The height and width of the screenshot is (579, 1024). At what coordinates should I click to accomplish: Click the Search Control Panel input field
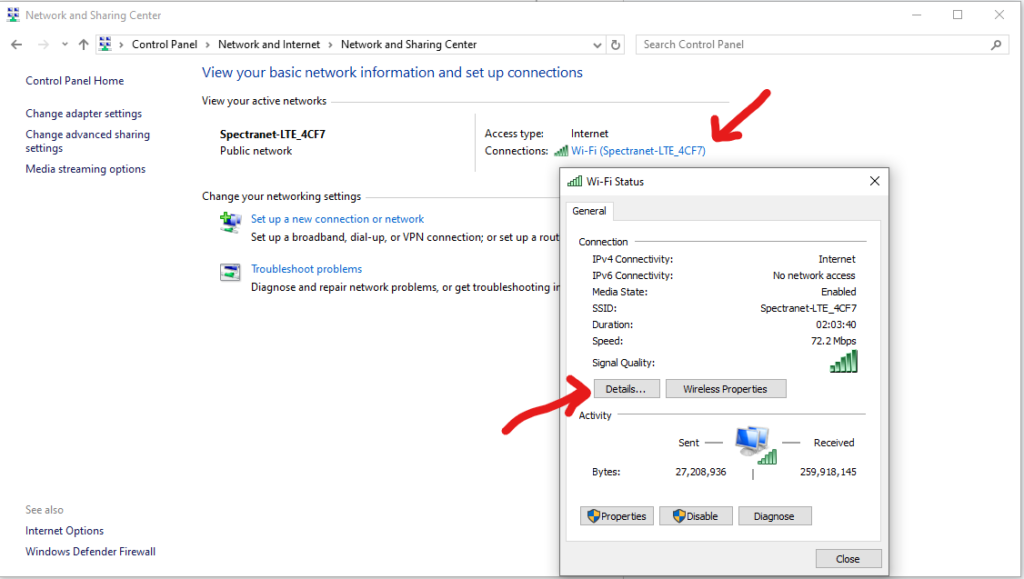[800, 44]
